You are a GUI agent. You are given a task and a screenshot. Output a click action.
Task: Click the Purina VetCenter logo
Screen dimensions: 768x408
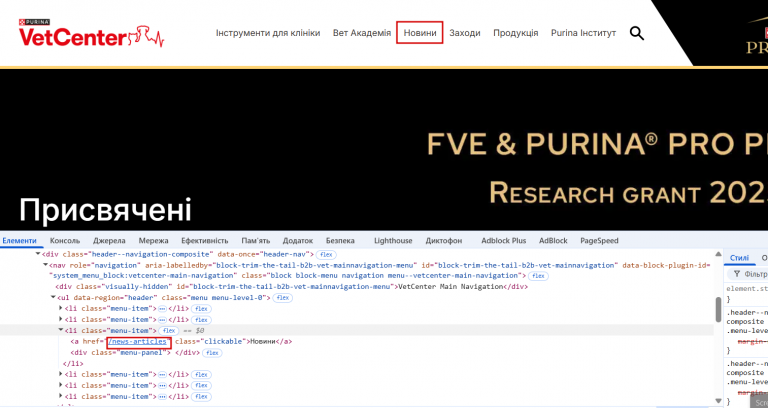click(91, 33)
